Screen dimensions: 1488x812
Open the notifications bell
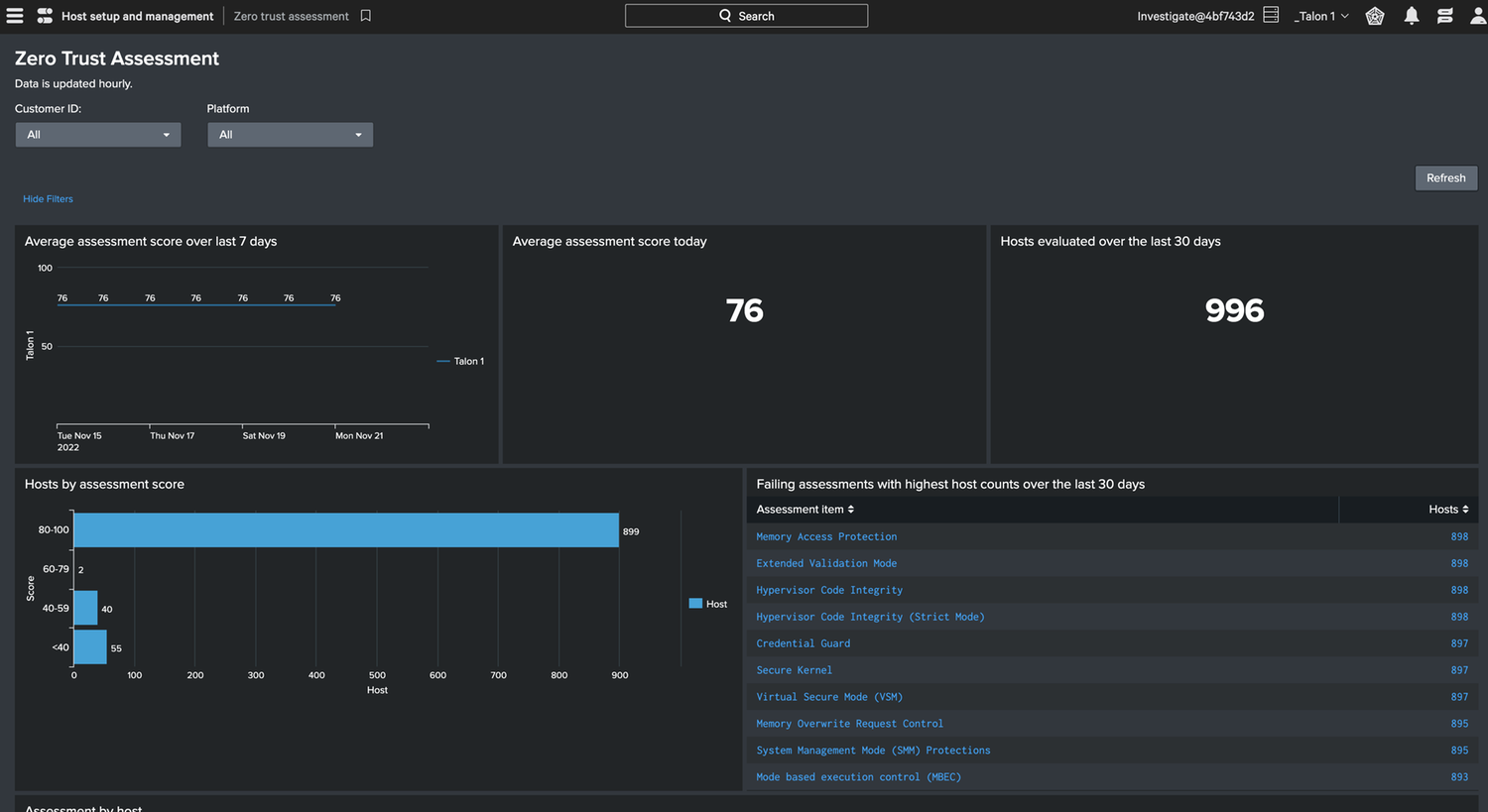pyautogui.click(x=1412, y=16)
